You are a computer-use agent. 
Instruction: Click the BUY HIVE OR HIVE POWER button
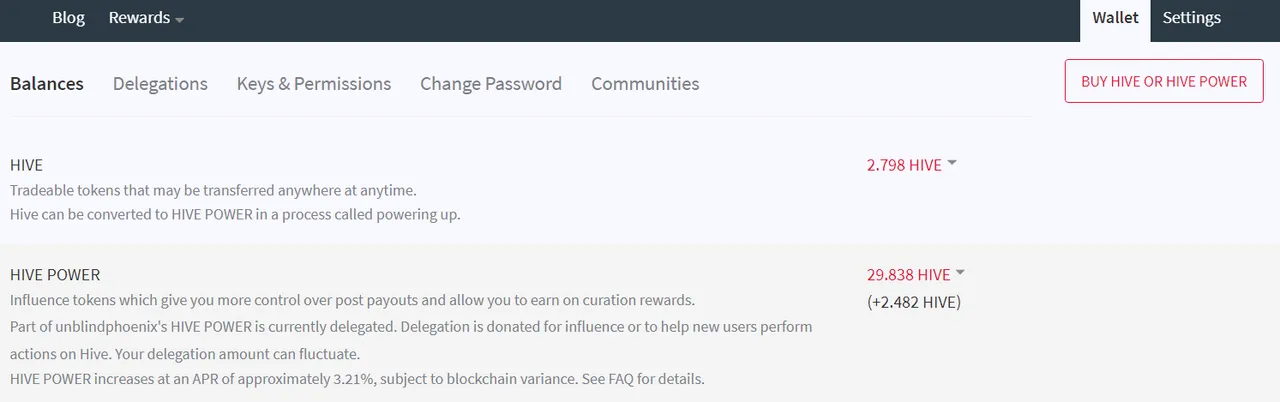pyautogui.click(x=1164, y=81)
